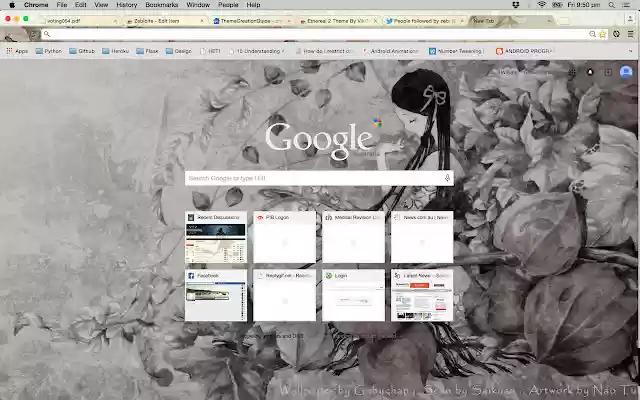This screenshot has height=400, width=640.
Task: Start voice search with the microphone icon
Action: pos(447,178)
